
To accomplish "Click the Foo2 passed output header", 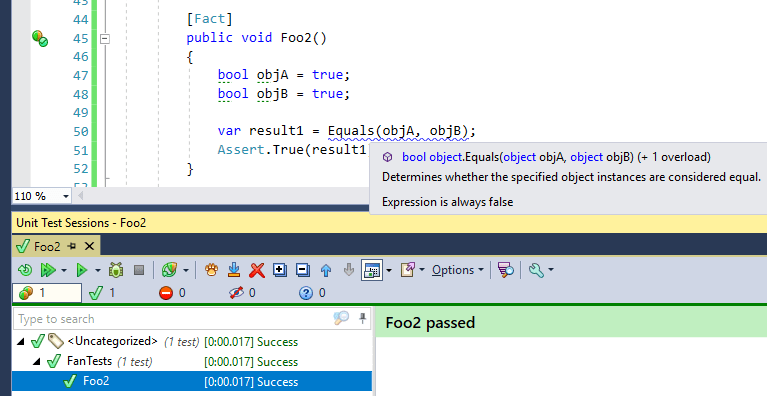I will coord(571,323).
